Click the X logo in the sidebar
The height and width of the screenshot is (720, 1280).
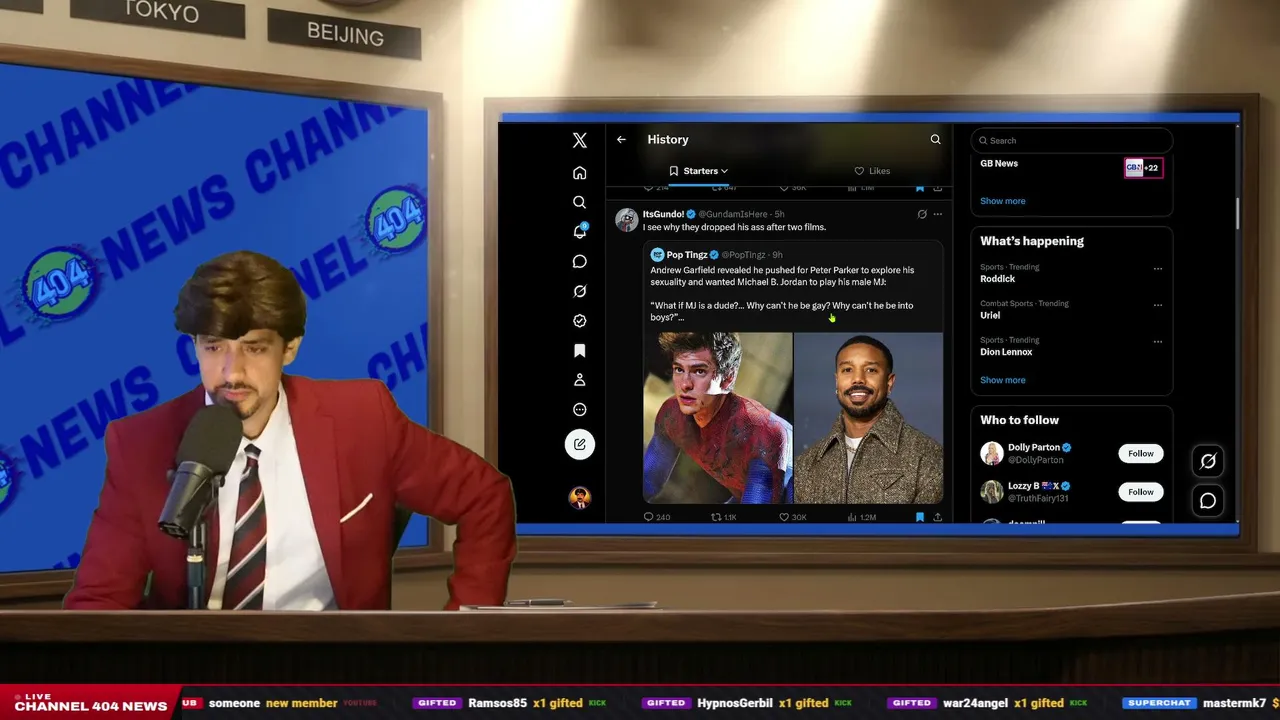pyautogui.click(x=580, y=141)
